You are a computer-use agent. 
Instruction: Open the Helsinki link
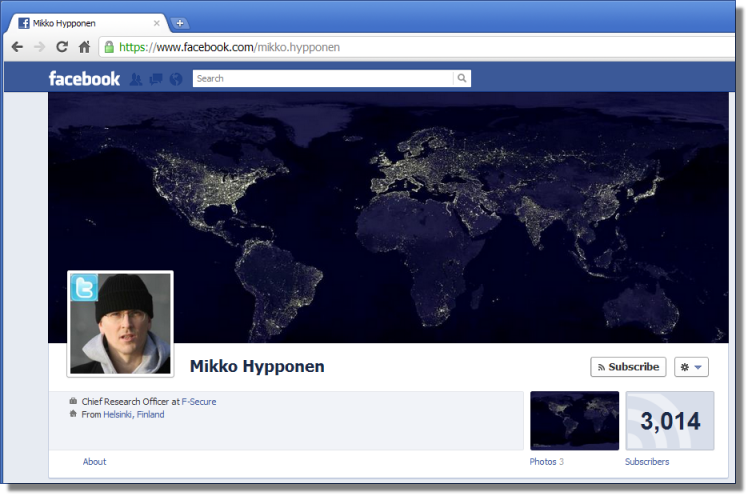pyautogui.click(x=118, y=415)
